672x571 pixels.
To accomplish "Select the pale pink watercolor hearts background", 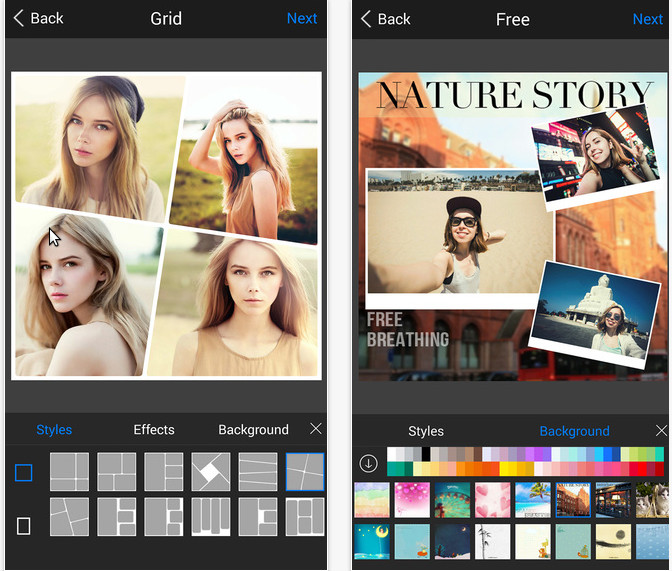I will pyautogui.click(x=492, y=500).
